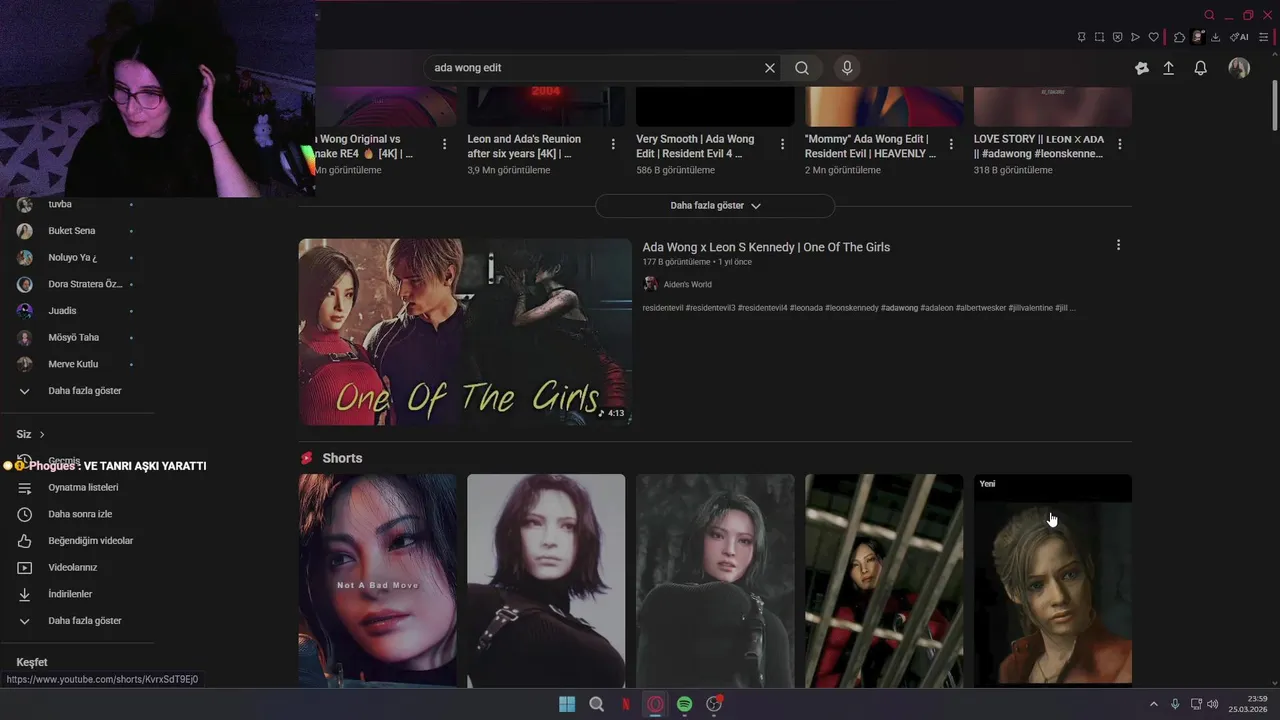Open 'Daha sonra izle' in sidebar
The width and height of the screenshot is (1280, 720).
tap(78, 514)
